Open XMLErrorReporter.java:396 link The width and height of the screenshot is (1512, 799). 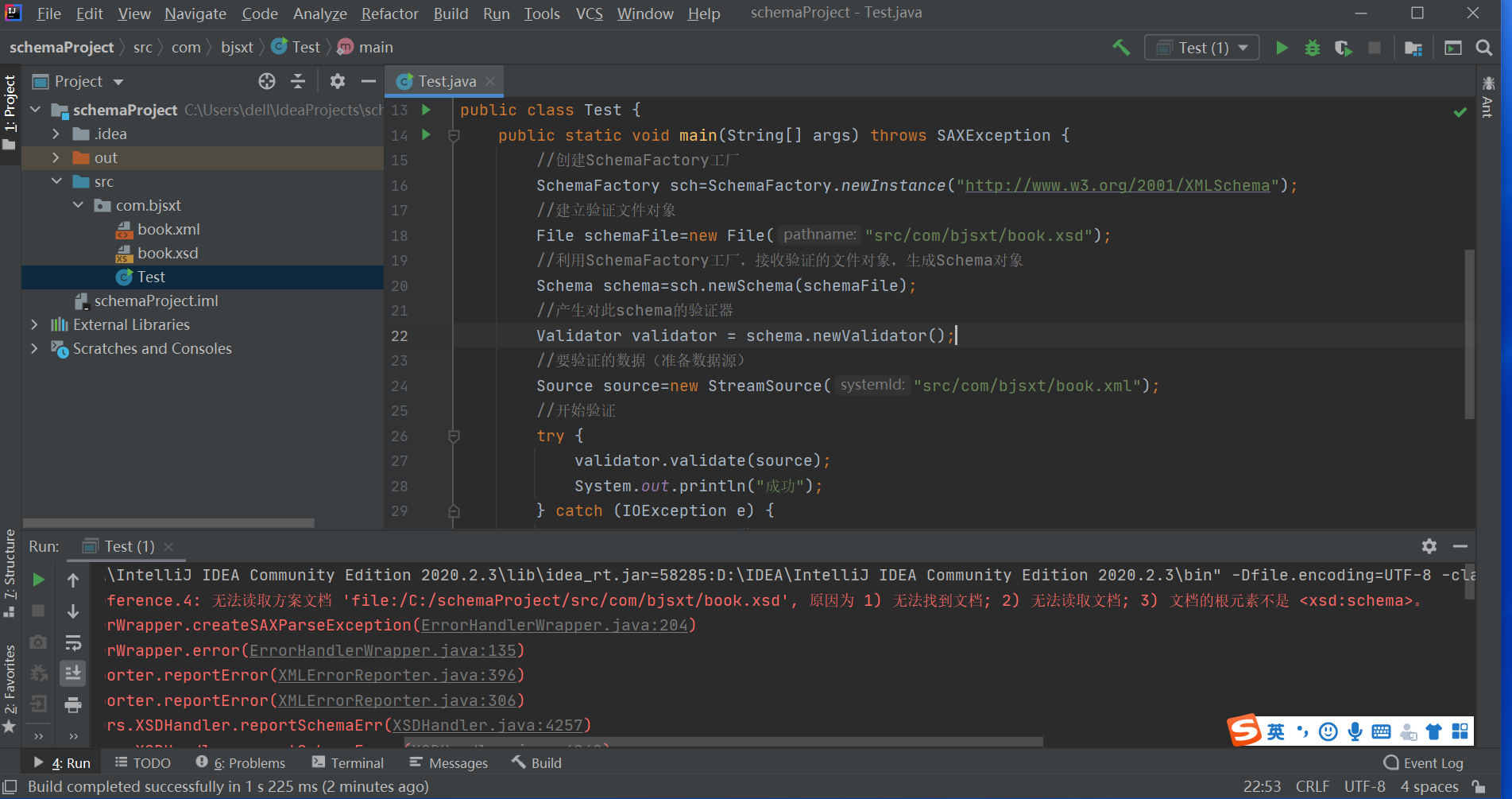tap(397, 675)
